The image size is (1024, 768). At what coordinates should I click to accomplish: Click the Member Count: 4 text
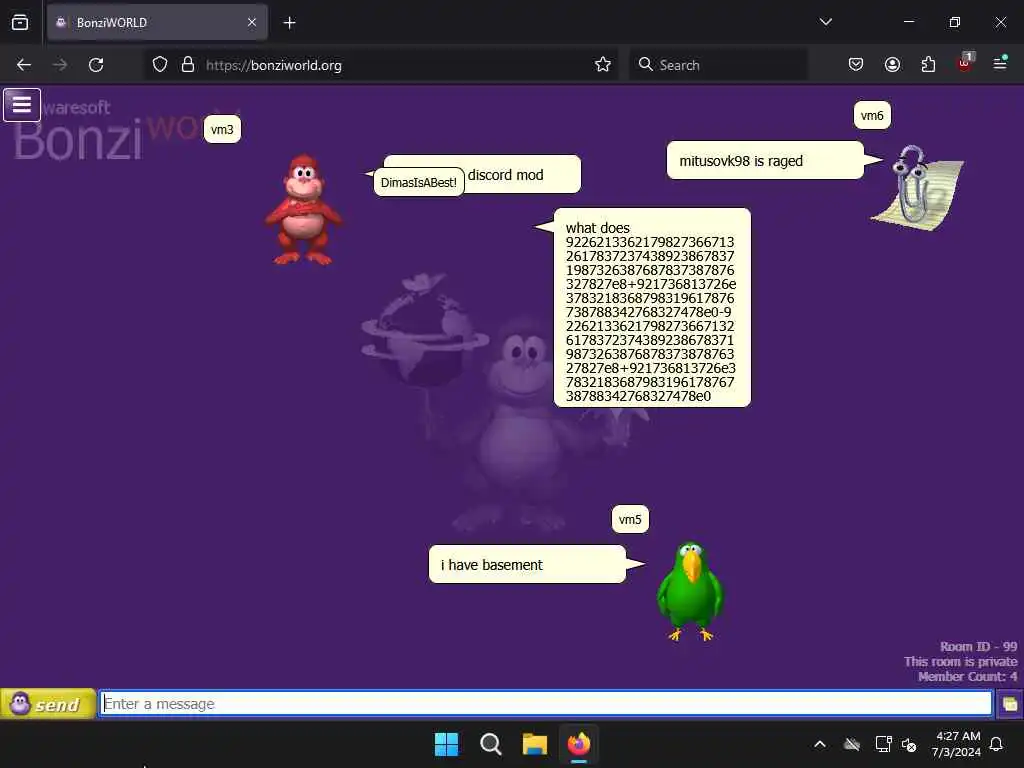click(967, 677)
